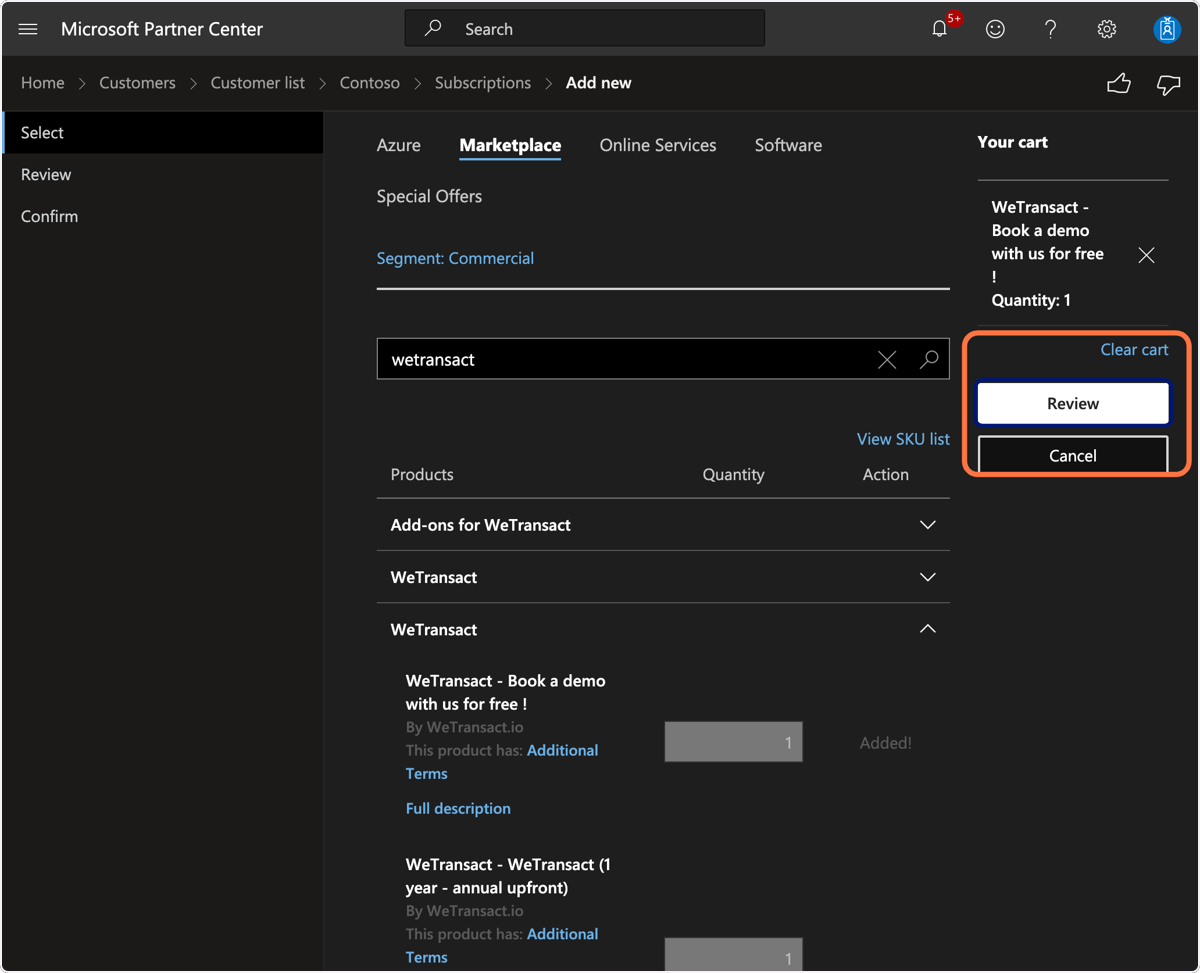1200x973 pixels.
Task: Remove the WeTransact item from cart
Action: click(1147, 255)
